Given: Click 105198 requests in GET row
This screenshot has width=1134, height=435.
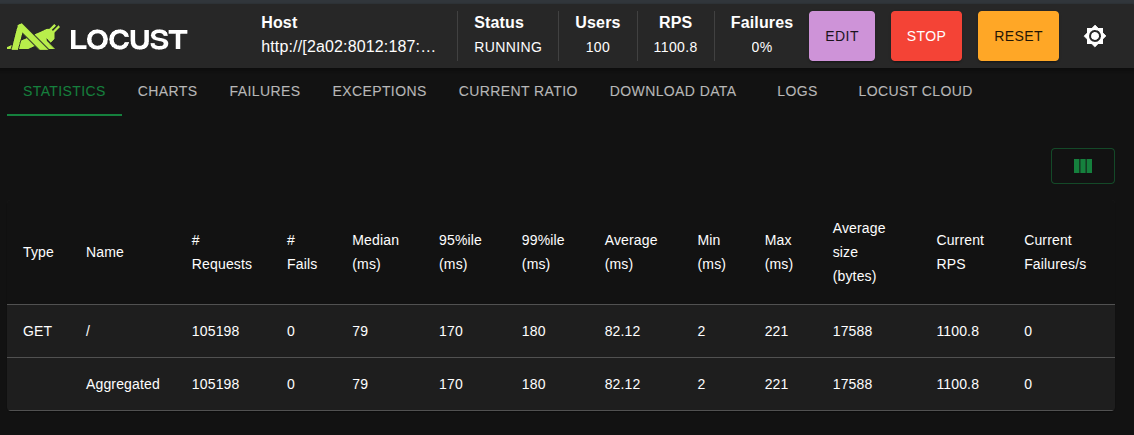Looking at the screenshot, I should (216, 331).
